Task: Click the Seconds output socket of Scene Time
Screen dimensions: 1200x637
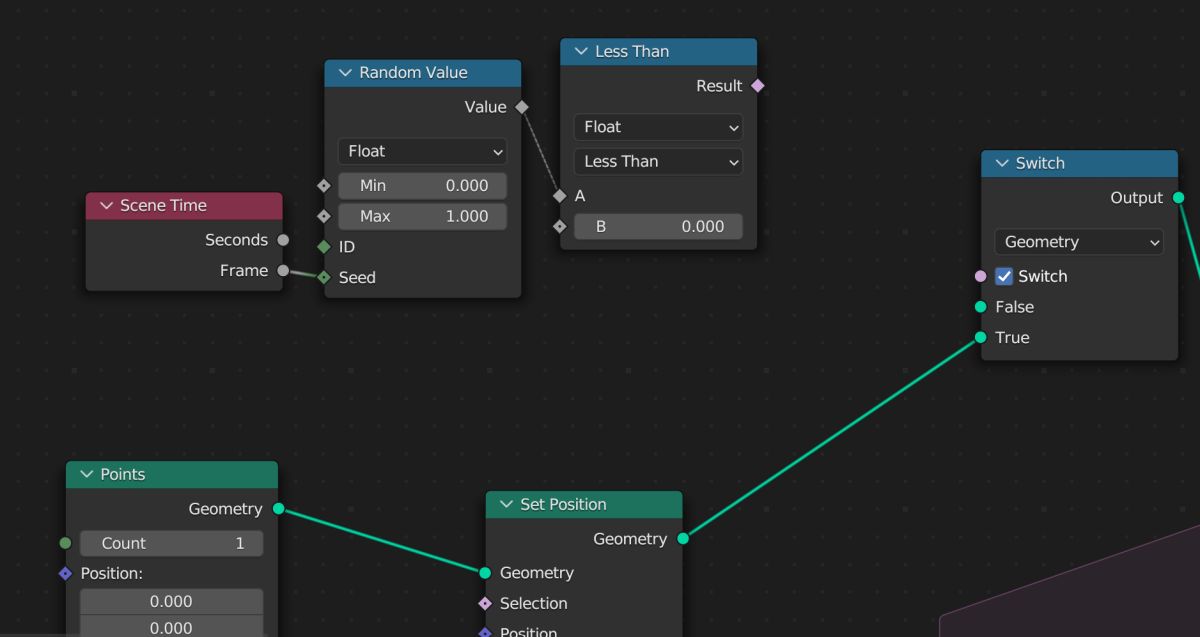Action: (284, 240)
